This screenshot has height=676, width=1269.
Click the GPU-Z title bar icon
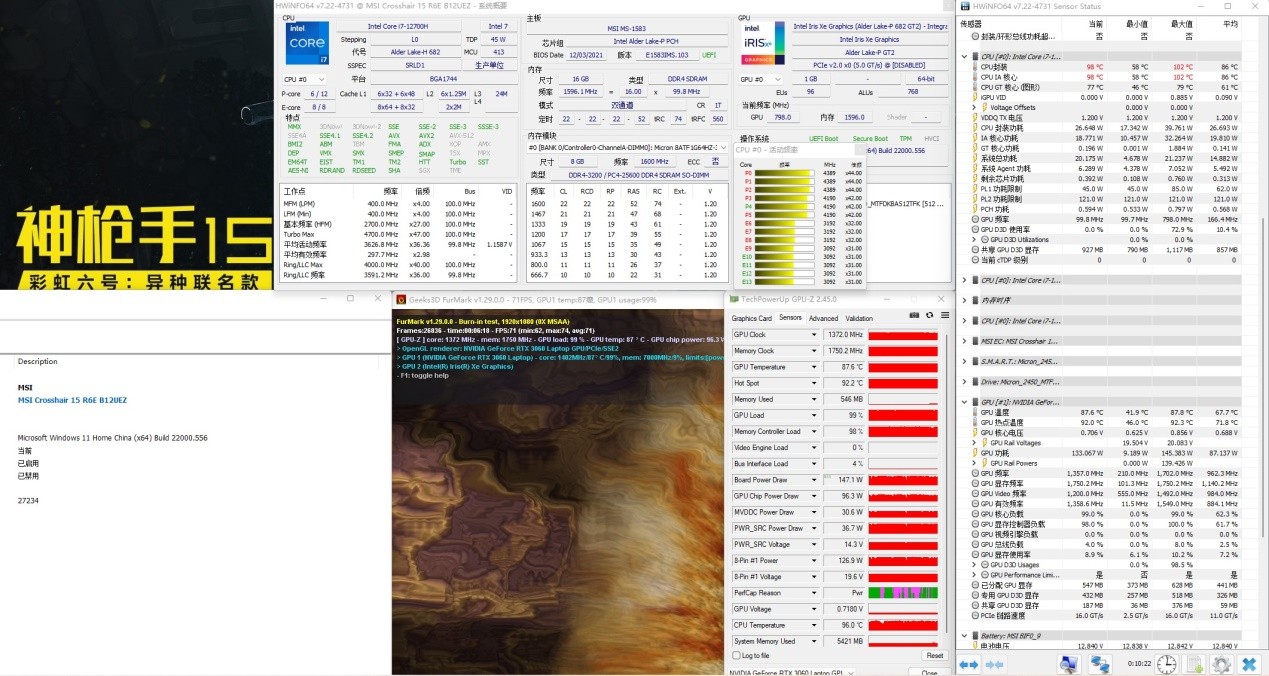point(734,298)
